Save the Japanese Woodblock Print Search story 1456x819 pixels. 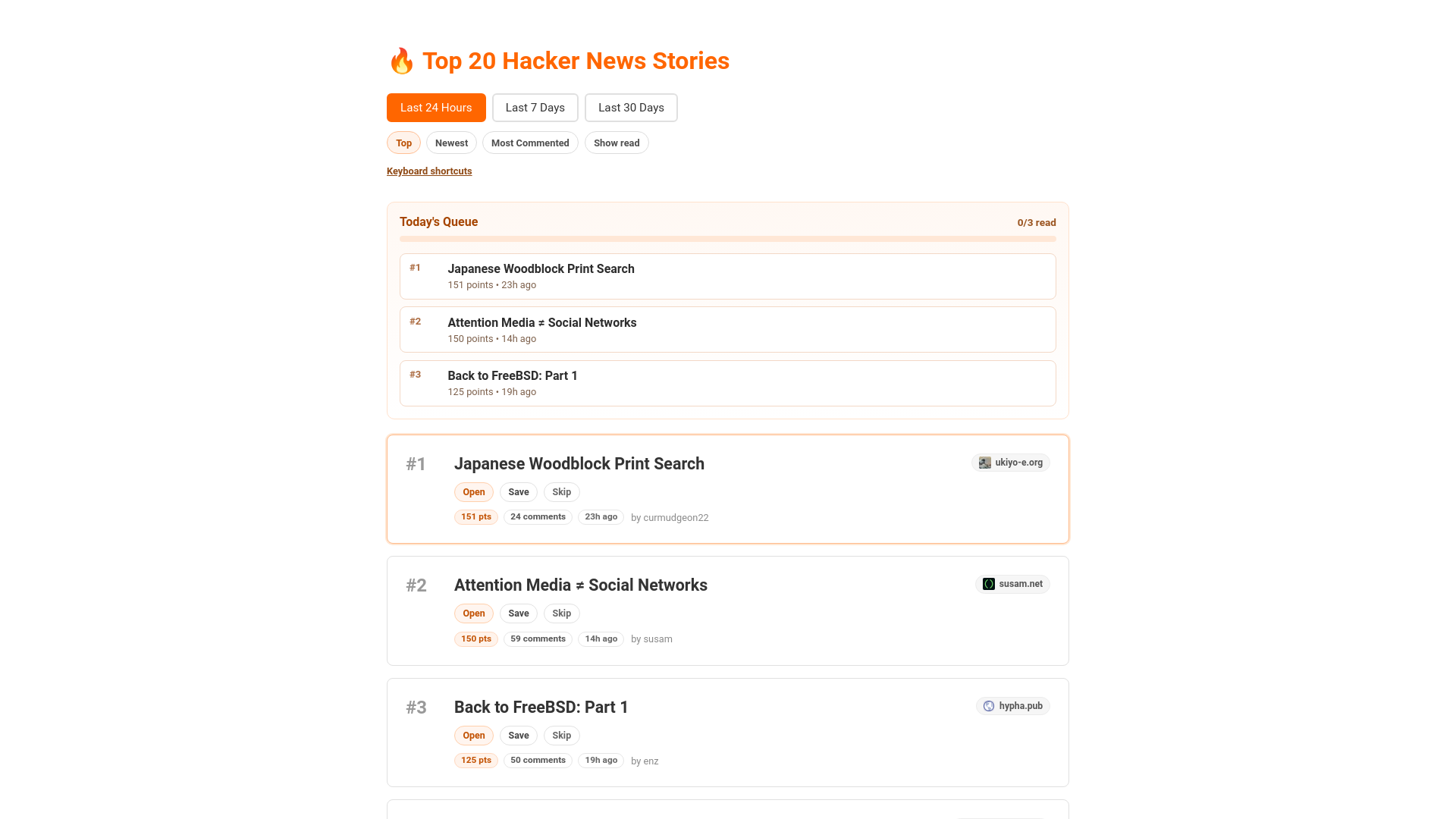pyautogui.click(x=519, y=492)
